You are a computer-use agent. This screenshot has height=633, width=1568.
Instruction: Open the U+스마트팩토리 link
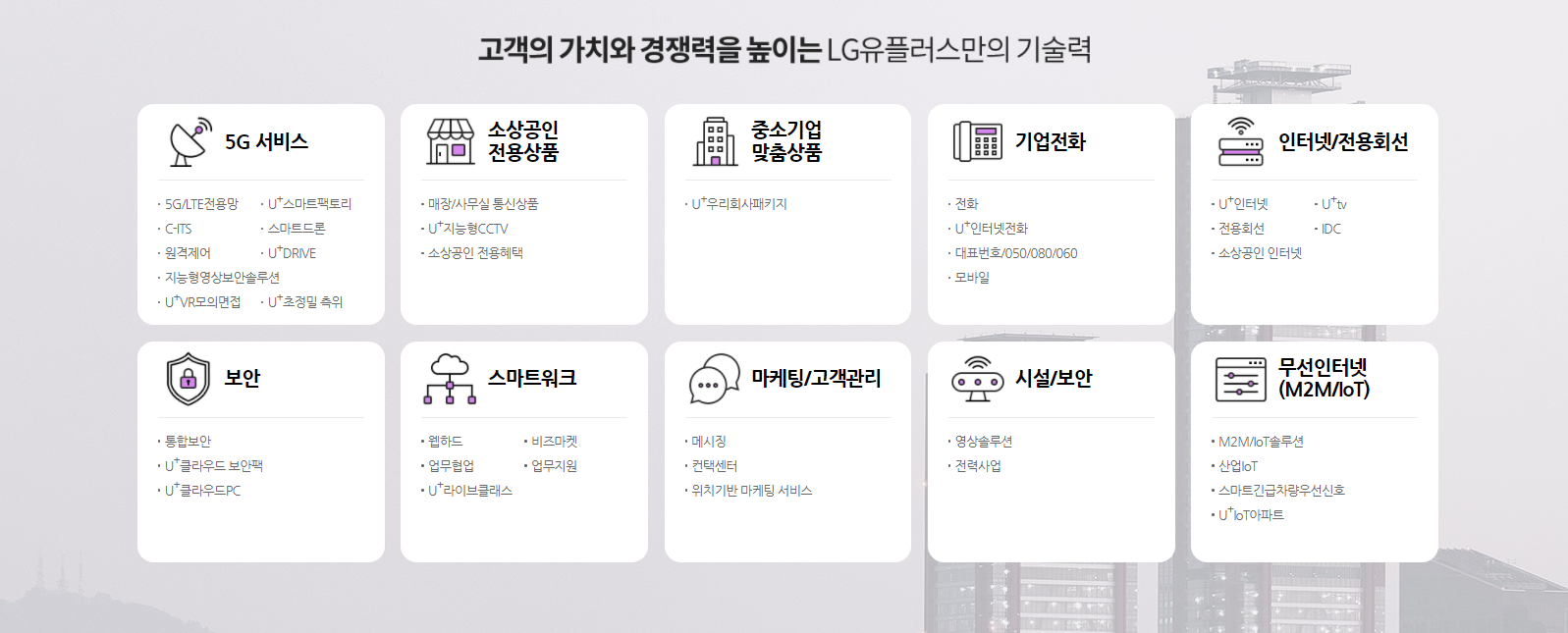[x=309, y=204]
